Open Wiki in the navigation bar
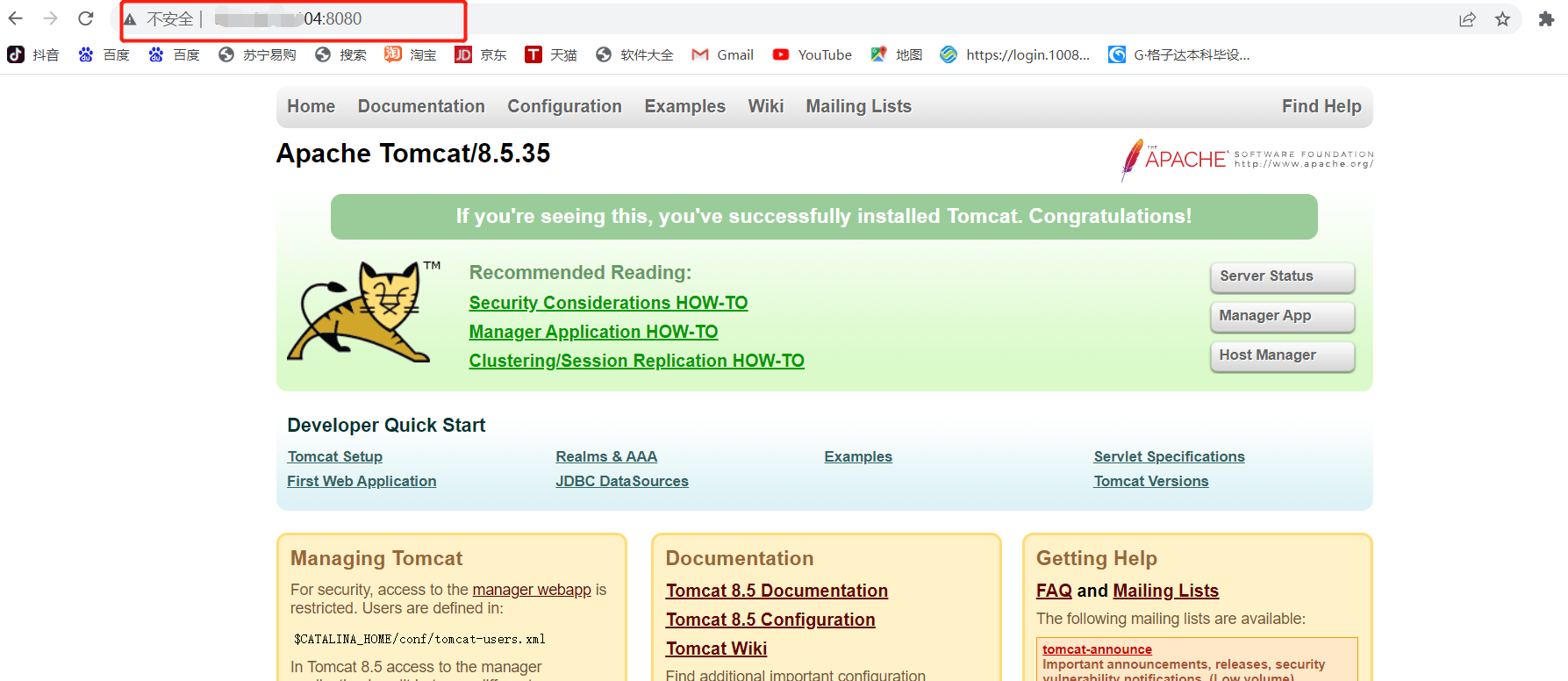The height and width of the screenshot is (681, 1568). tap(766, 106)
